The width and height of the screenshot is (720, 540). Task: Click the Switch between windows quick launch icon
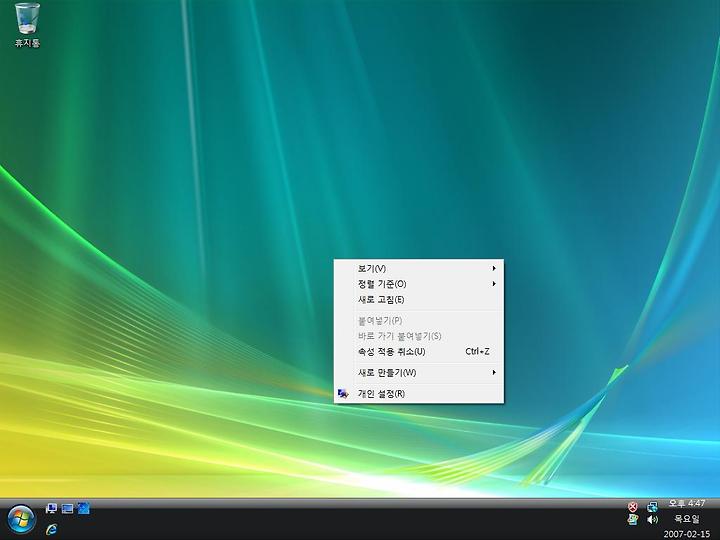68,508
